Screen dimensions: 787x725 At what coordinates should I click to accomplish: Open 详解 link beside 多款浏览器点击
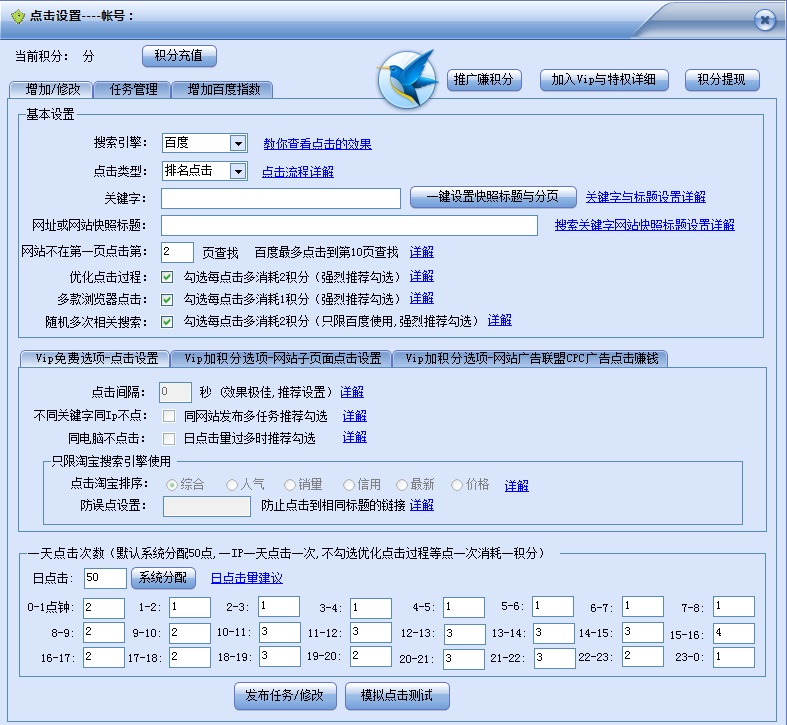[422, 298]
